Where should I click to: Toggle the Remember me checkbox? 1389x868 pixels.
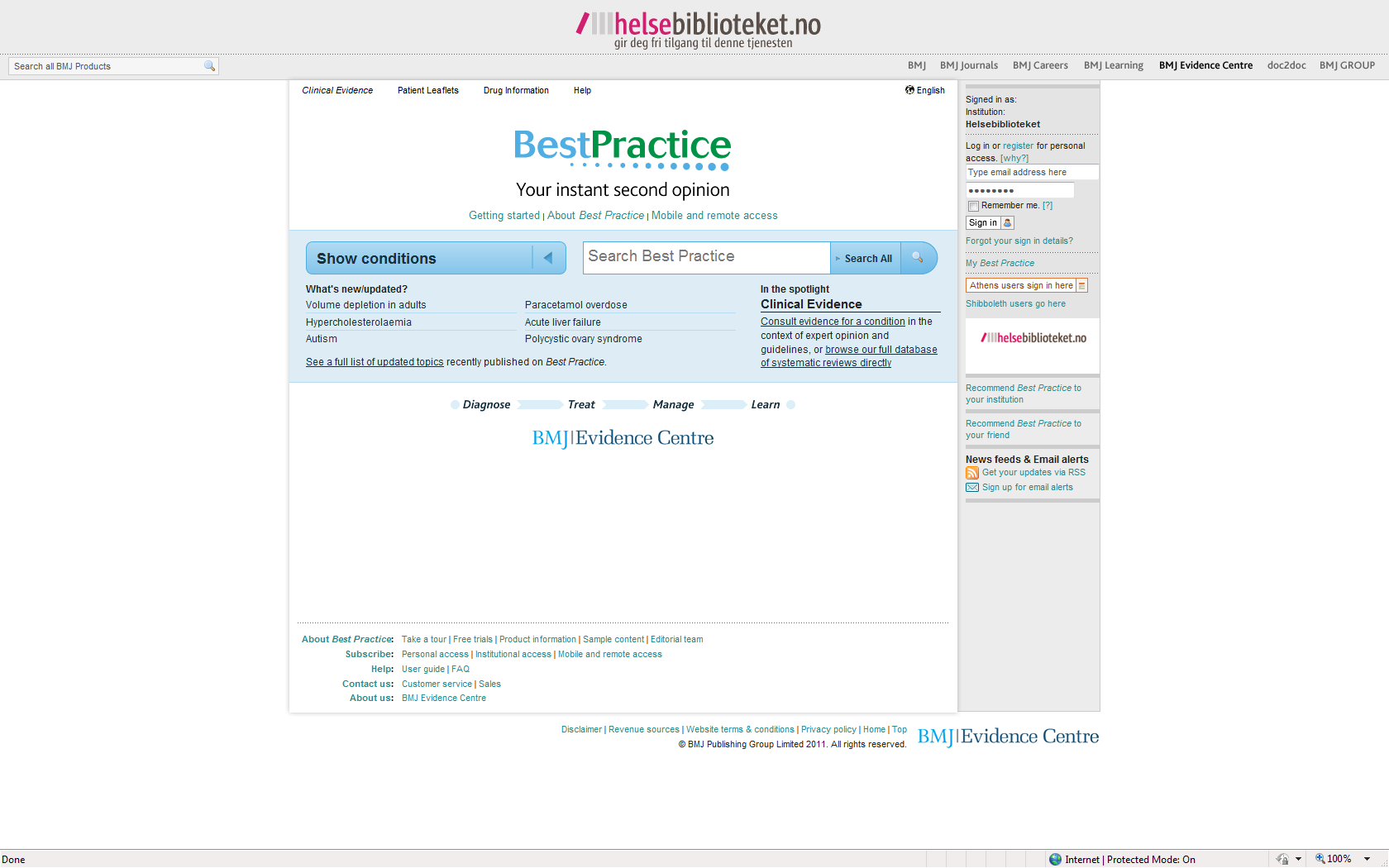973,206
